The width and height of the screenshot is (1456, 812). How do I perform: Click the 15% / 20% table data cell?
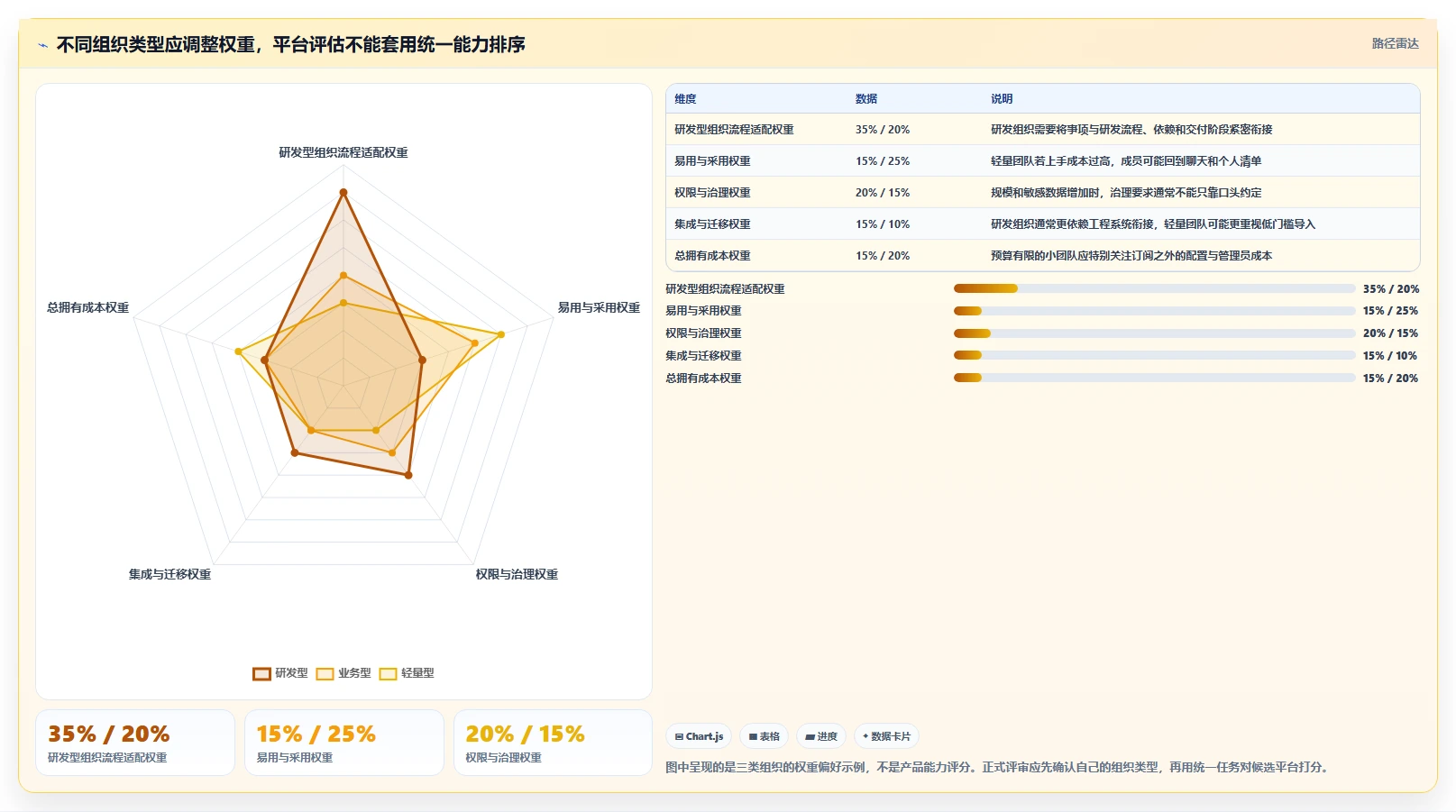[x=883, y=256]
